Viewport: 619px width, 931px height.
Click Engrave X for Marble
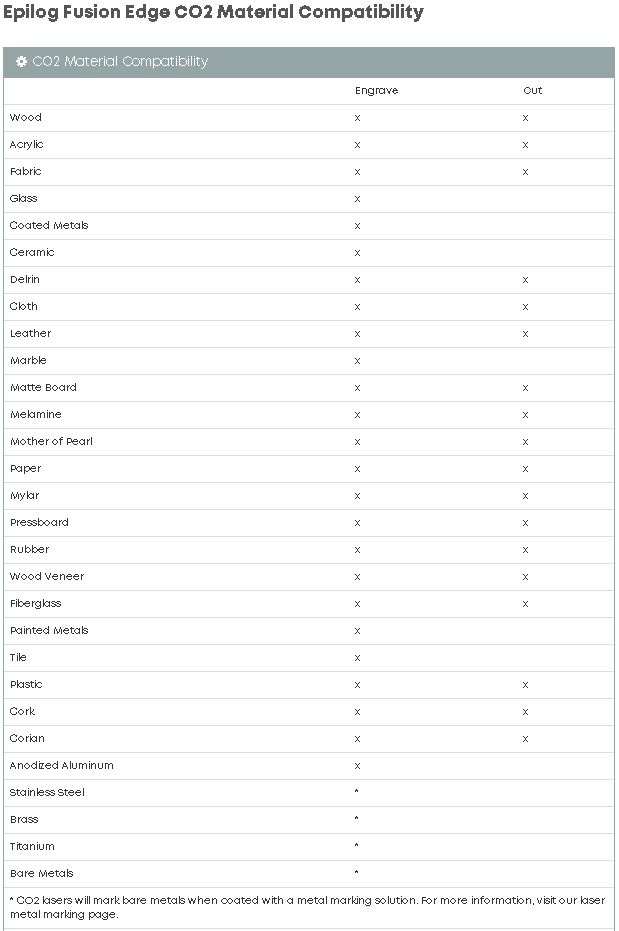(357, 361)
